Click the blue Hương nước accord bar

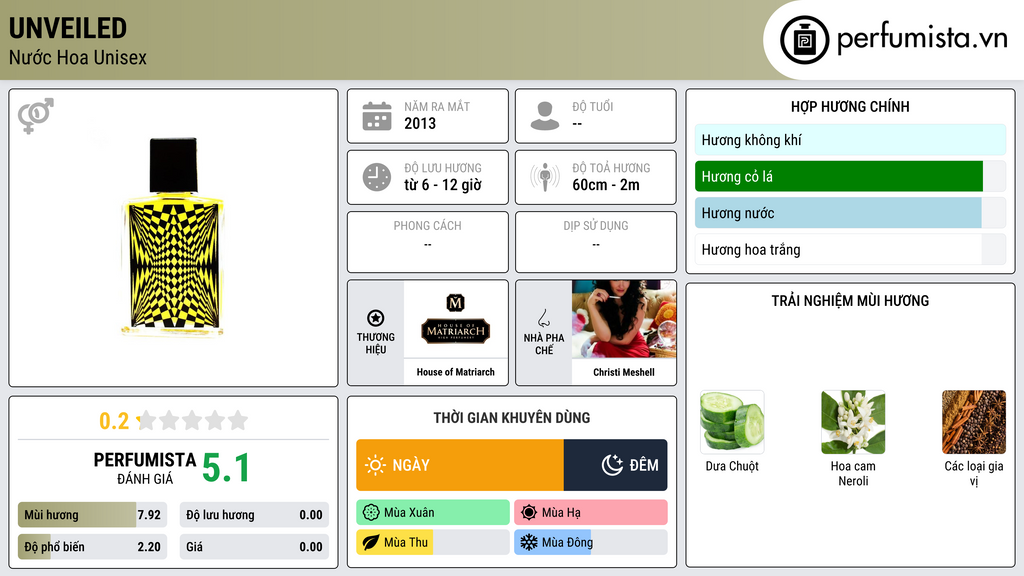point(850,213)
